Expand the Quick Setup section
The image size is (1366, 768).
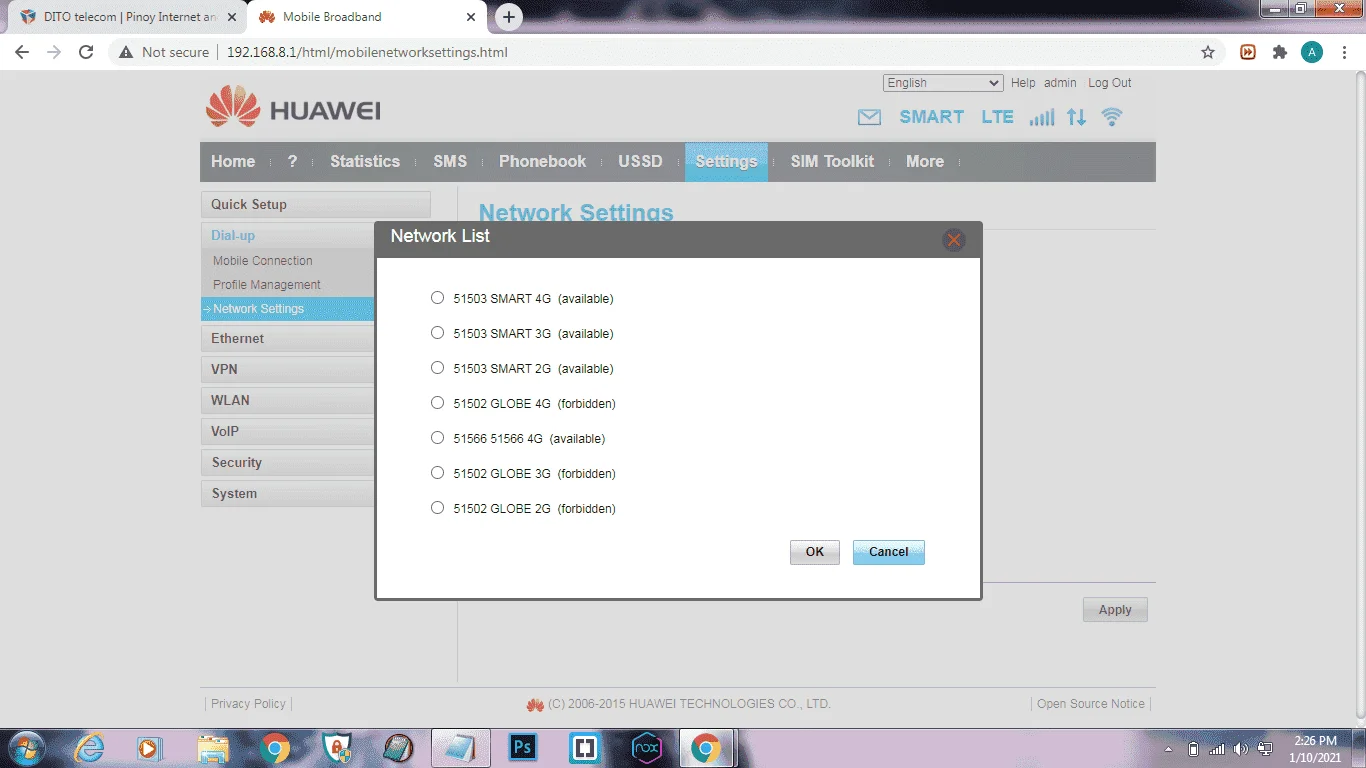pyautogui.click(x=316, y=204)
